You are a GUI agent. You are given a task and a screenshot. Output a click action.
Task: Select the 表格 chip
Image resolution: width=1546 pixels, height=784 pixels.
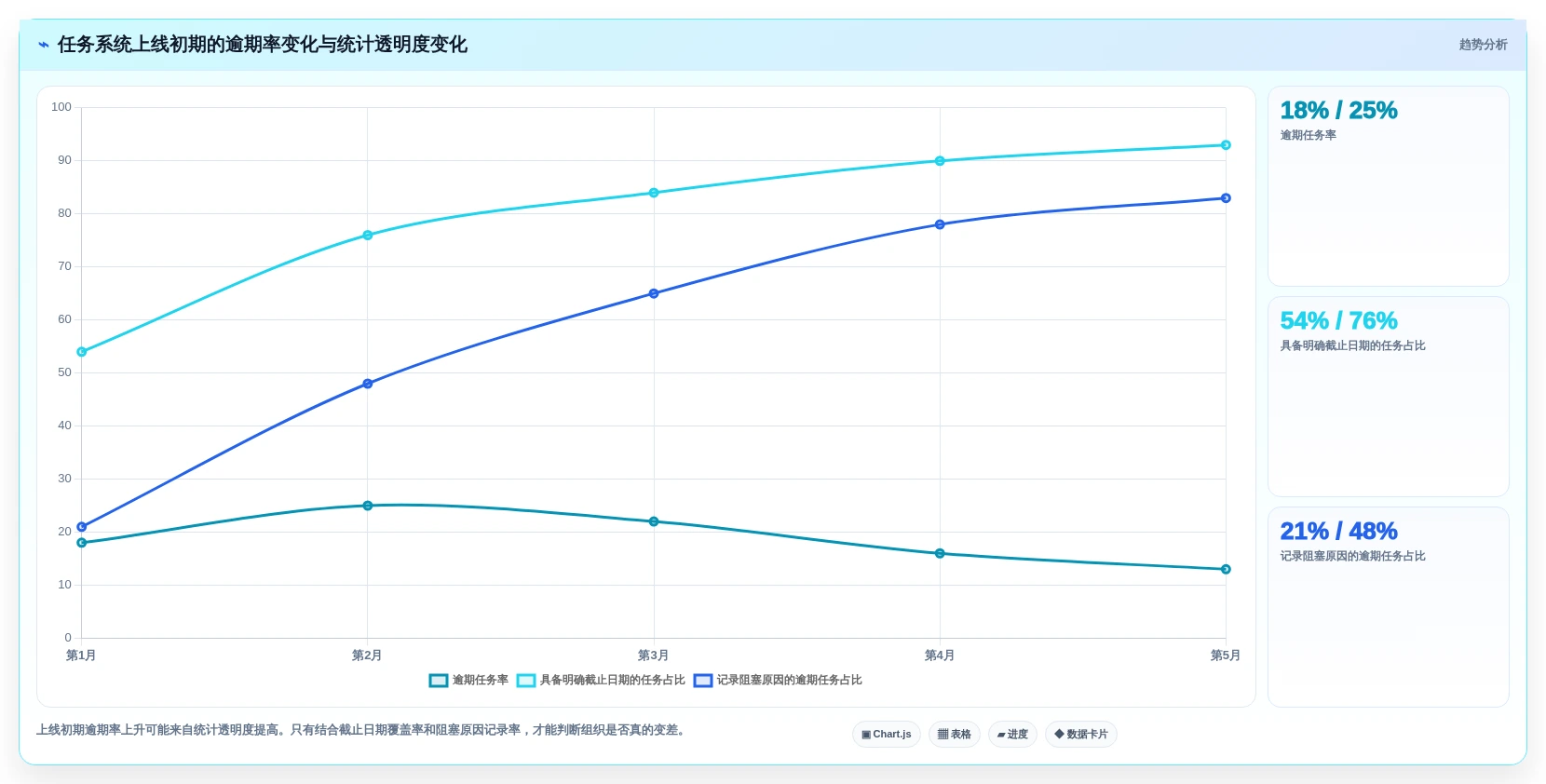955,735
